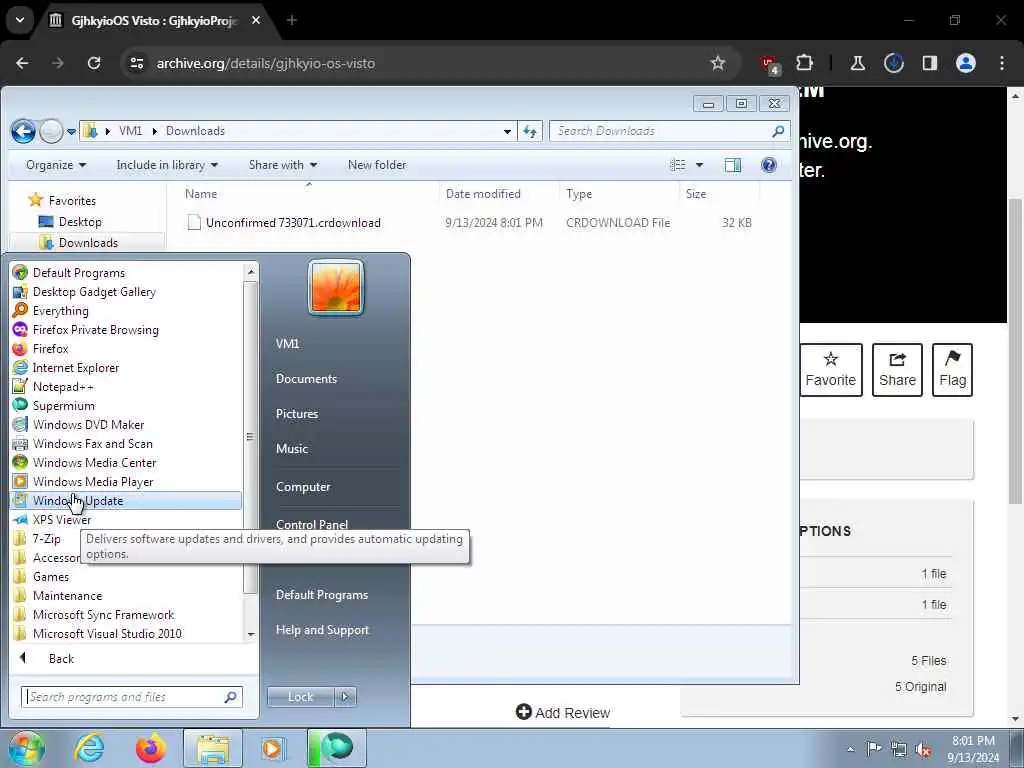Screen dimensions: 1024x768
Task: Expand the address bar history dropdown
Action: 507,131
